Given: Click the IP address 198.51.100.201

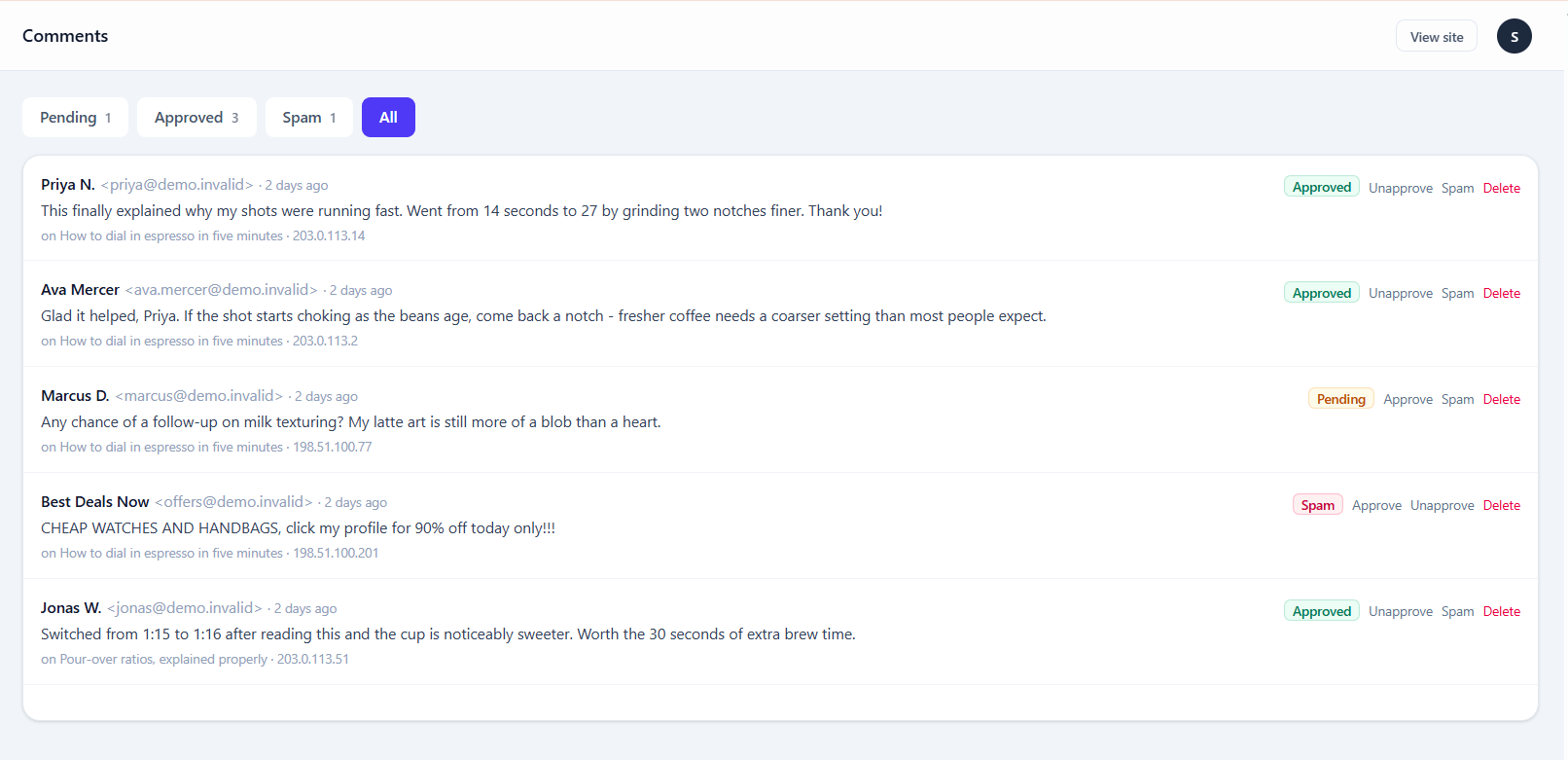Looking at the screenshot, I should (x=336, y=553).
